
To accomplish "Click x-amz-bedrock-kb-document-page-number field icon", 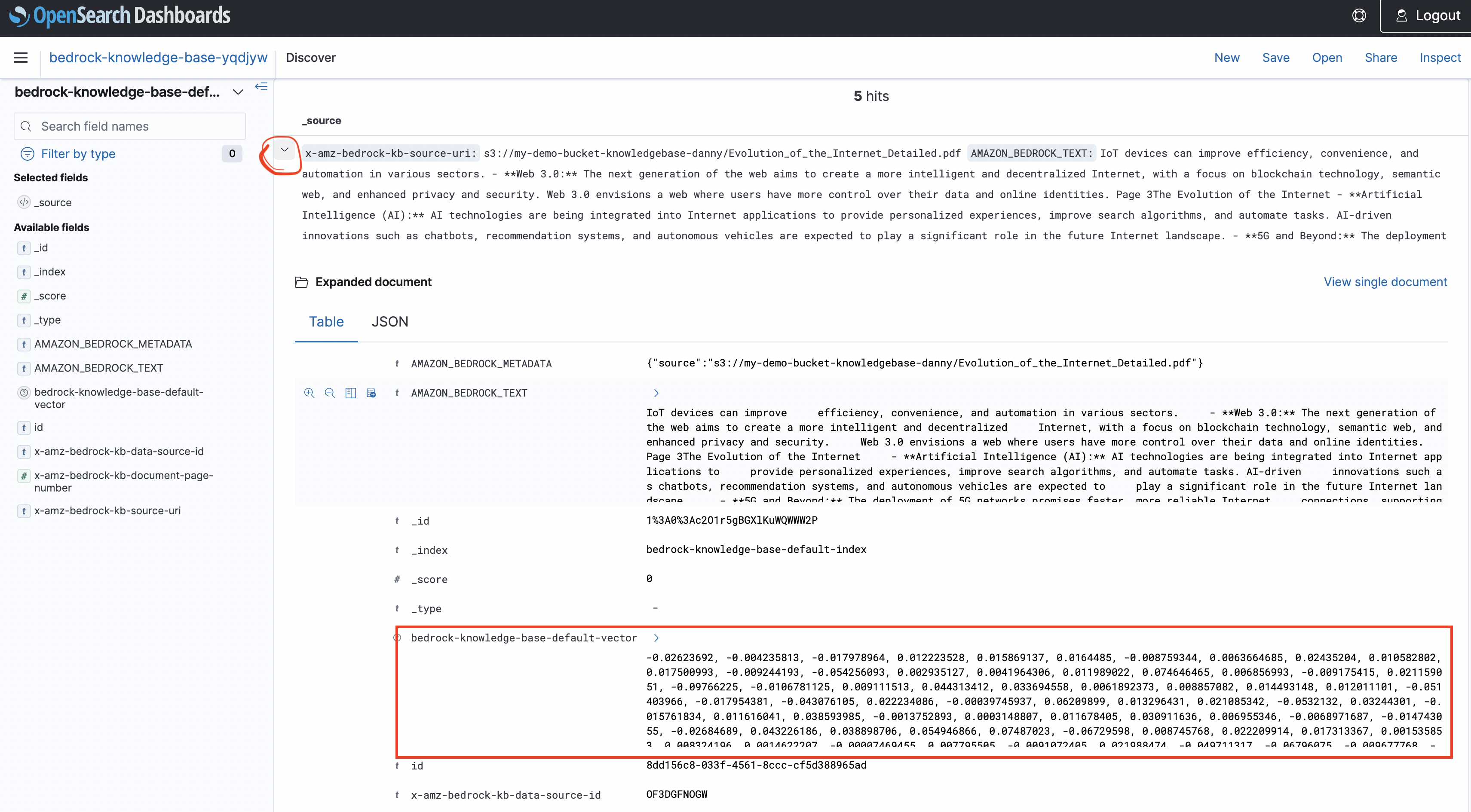I will pyautogui.click(x=23, y=475).
